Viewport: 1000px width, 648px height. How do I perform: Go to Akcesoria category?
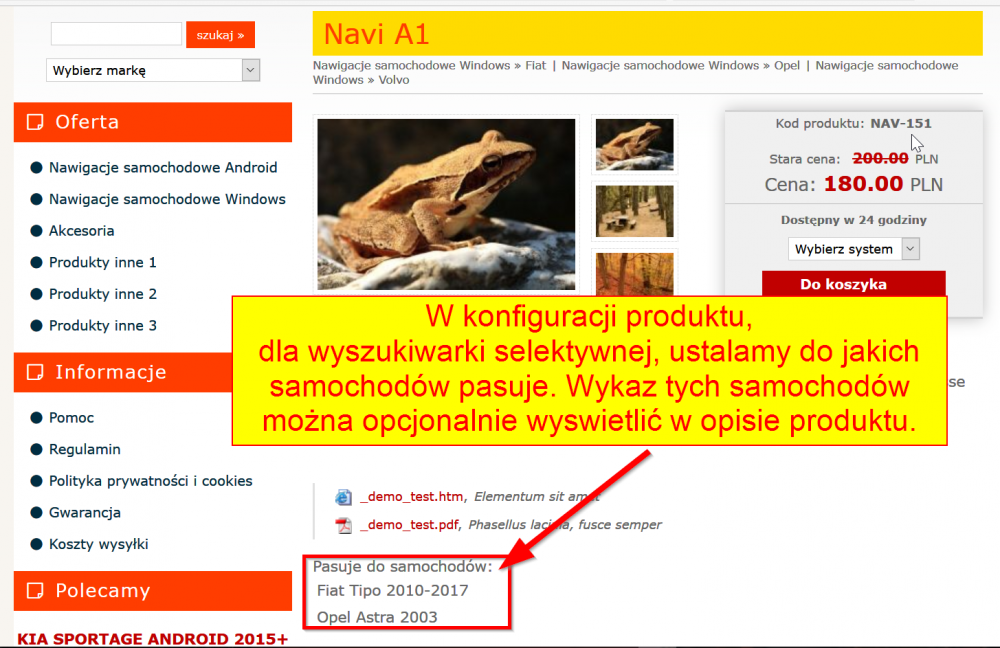pos(82,231)
